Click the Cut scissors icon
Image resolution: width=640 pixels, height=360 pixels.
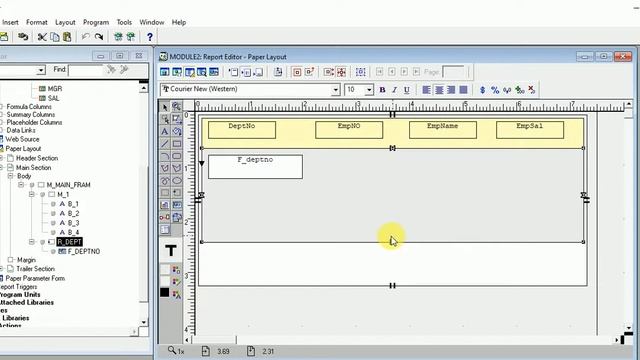click(x=42, y=37)
